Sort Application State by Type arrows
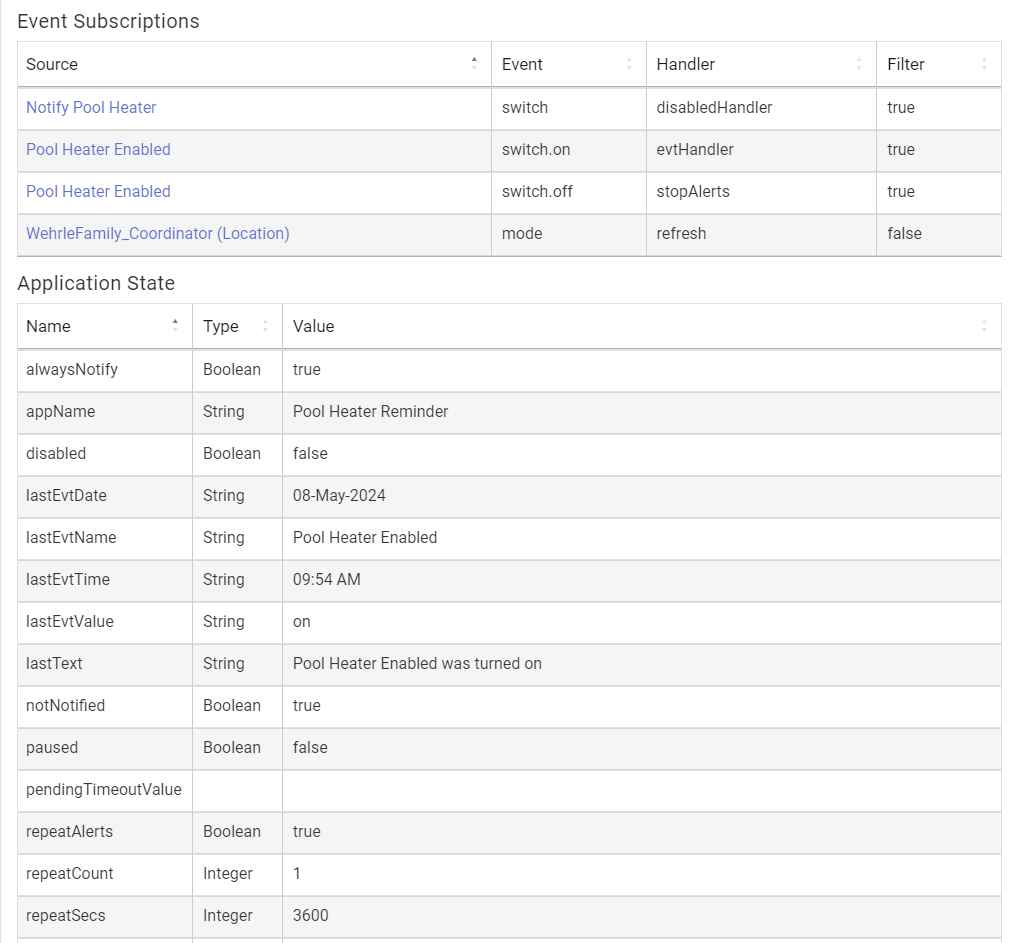The image size is (1015, 943). pyautogui.click(x=265, y=326)
